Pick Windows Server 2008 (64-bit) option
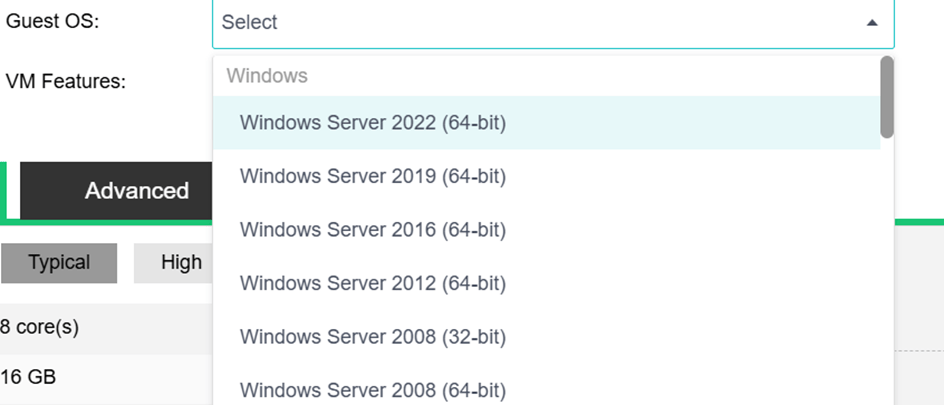944x405 pixels. click(373, 389)
